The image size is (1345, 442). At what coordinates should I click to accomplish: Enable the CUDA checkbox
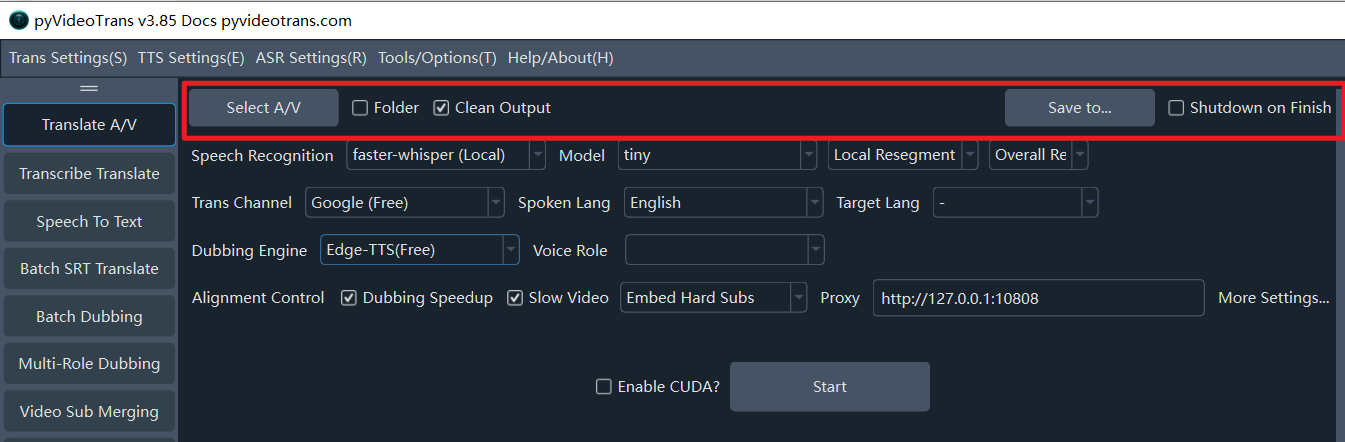603,387
